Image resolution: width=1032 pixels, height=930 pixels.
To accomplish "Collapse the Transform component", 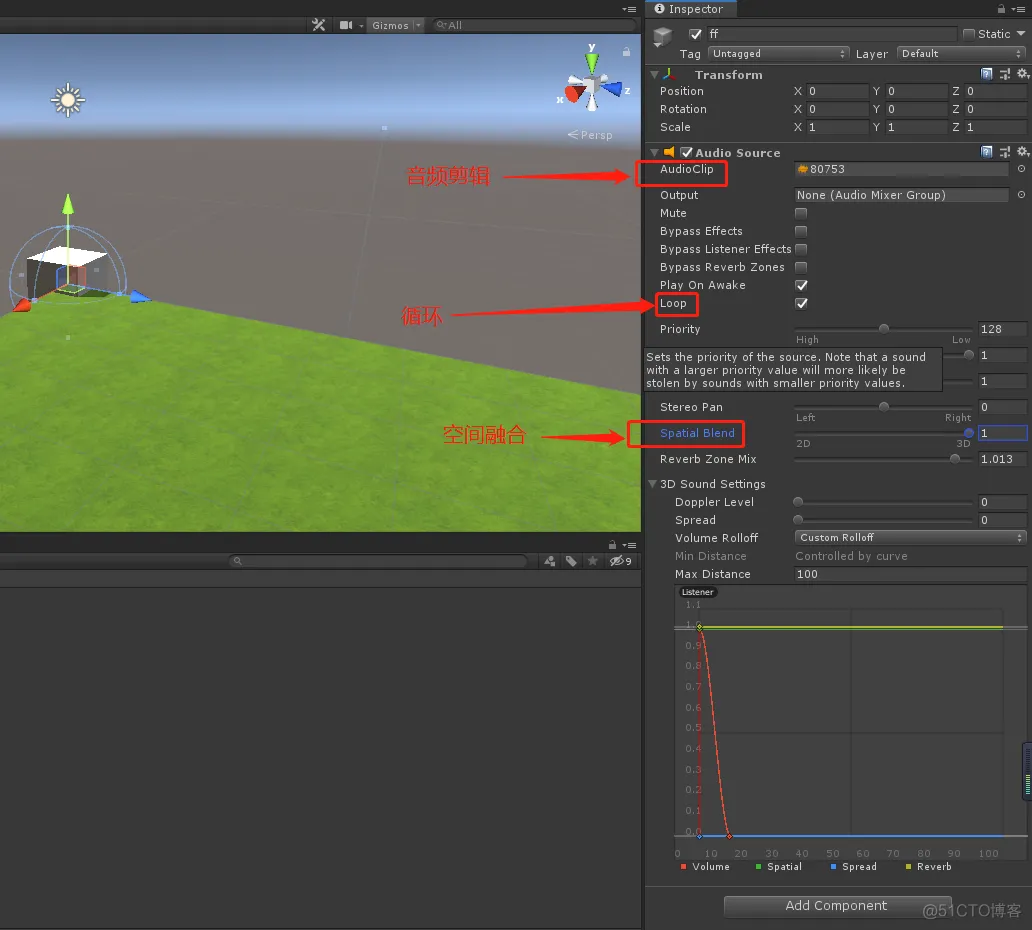I will [x=654, y=75].
